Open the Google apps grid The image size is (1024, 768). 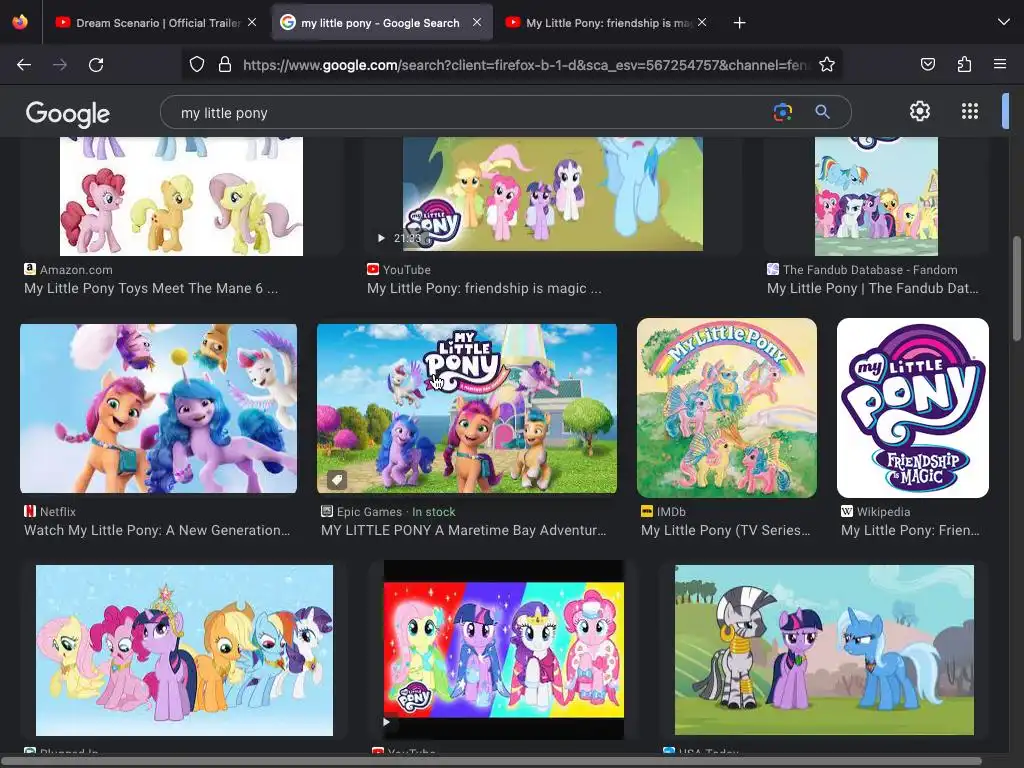coord(970,111)
